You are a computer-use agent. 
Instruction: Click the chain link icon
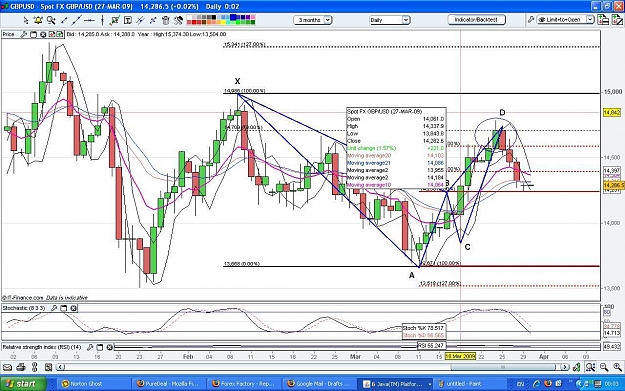click(34, 367)
